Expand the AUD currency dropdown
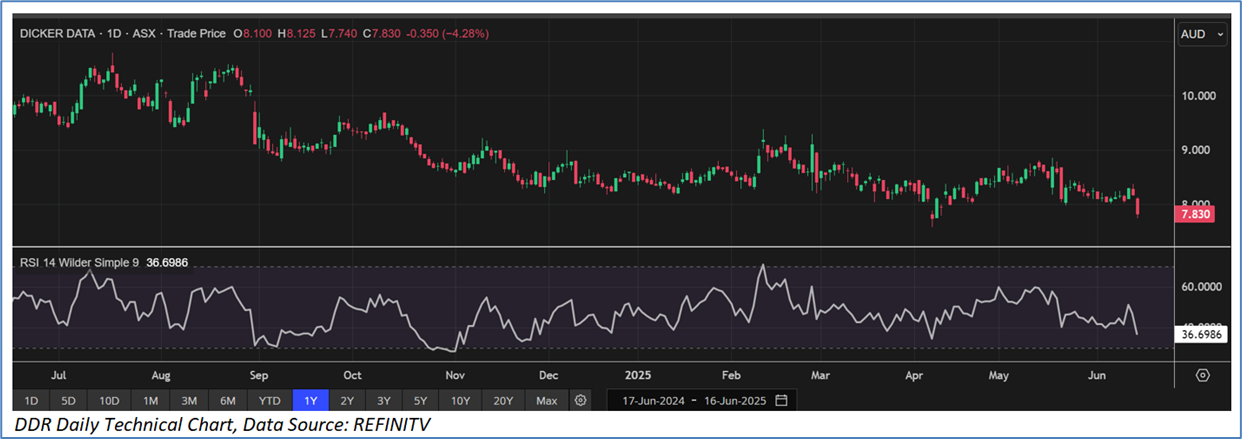 click(1202, 34)
